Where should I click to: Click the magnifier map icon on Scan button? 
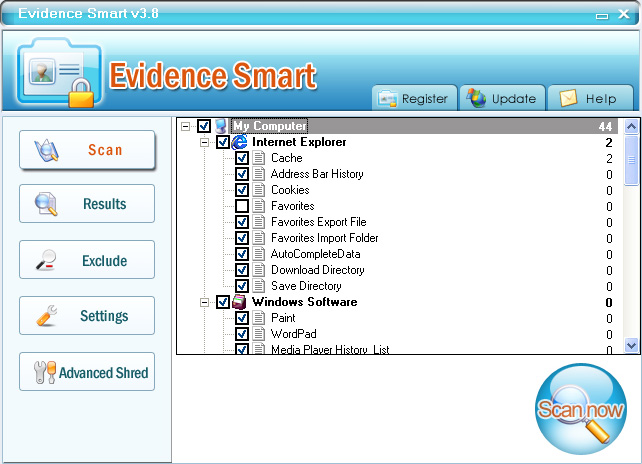pyautogui.click(x=47, y=150)
